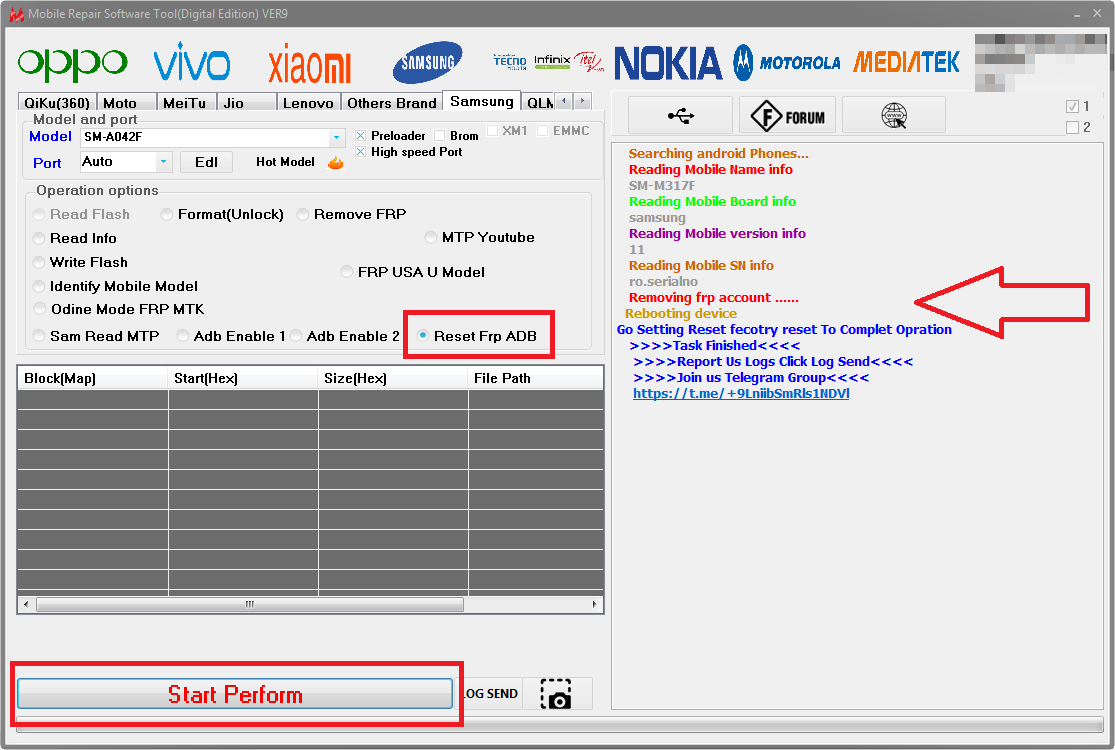Click the itel brand logo
Screen dimensions: 1115x750
[589, 61]
